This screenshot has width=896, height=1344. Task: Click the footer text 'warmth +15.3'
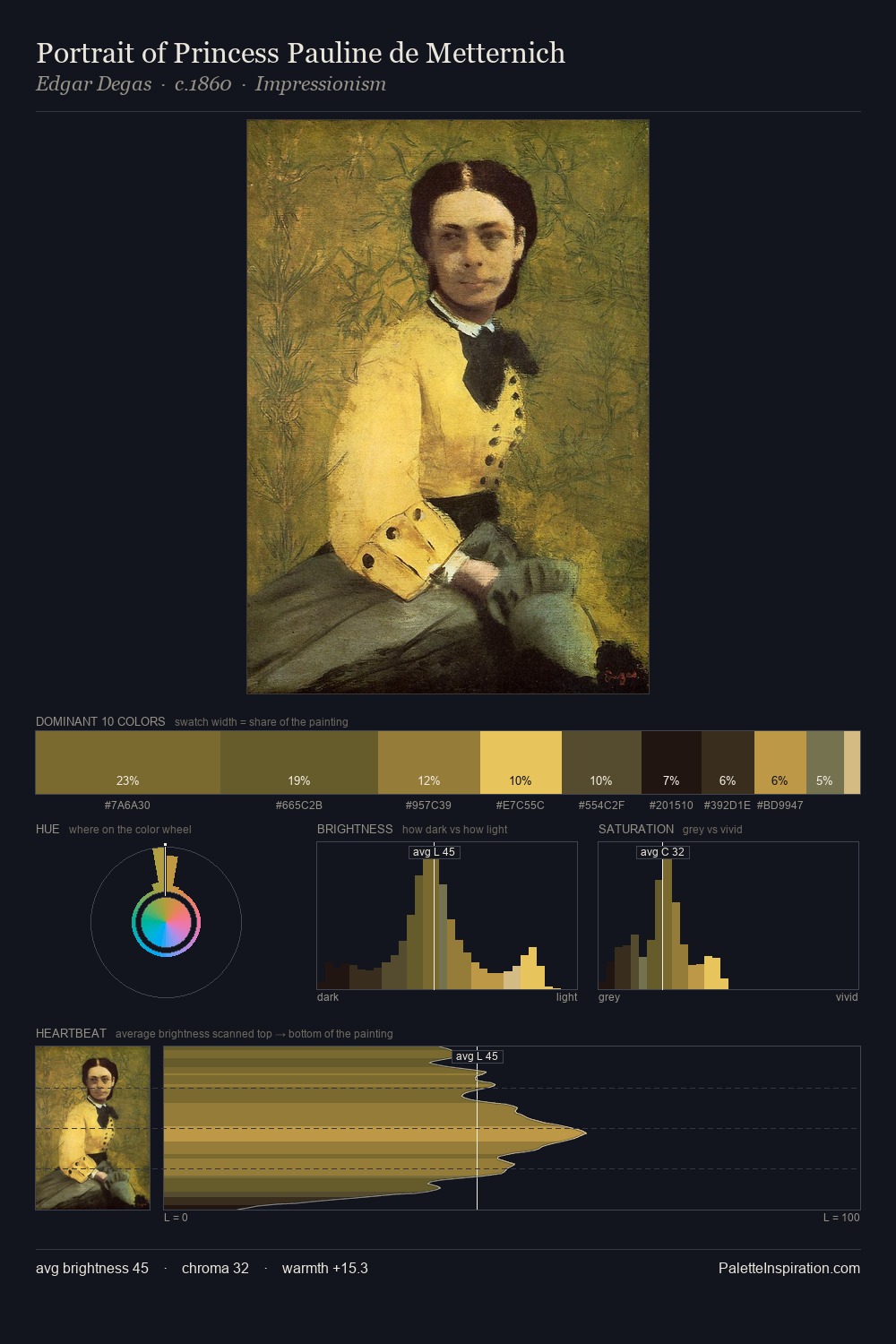coord(325,1268)
